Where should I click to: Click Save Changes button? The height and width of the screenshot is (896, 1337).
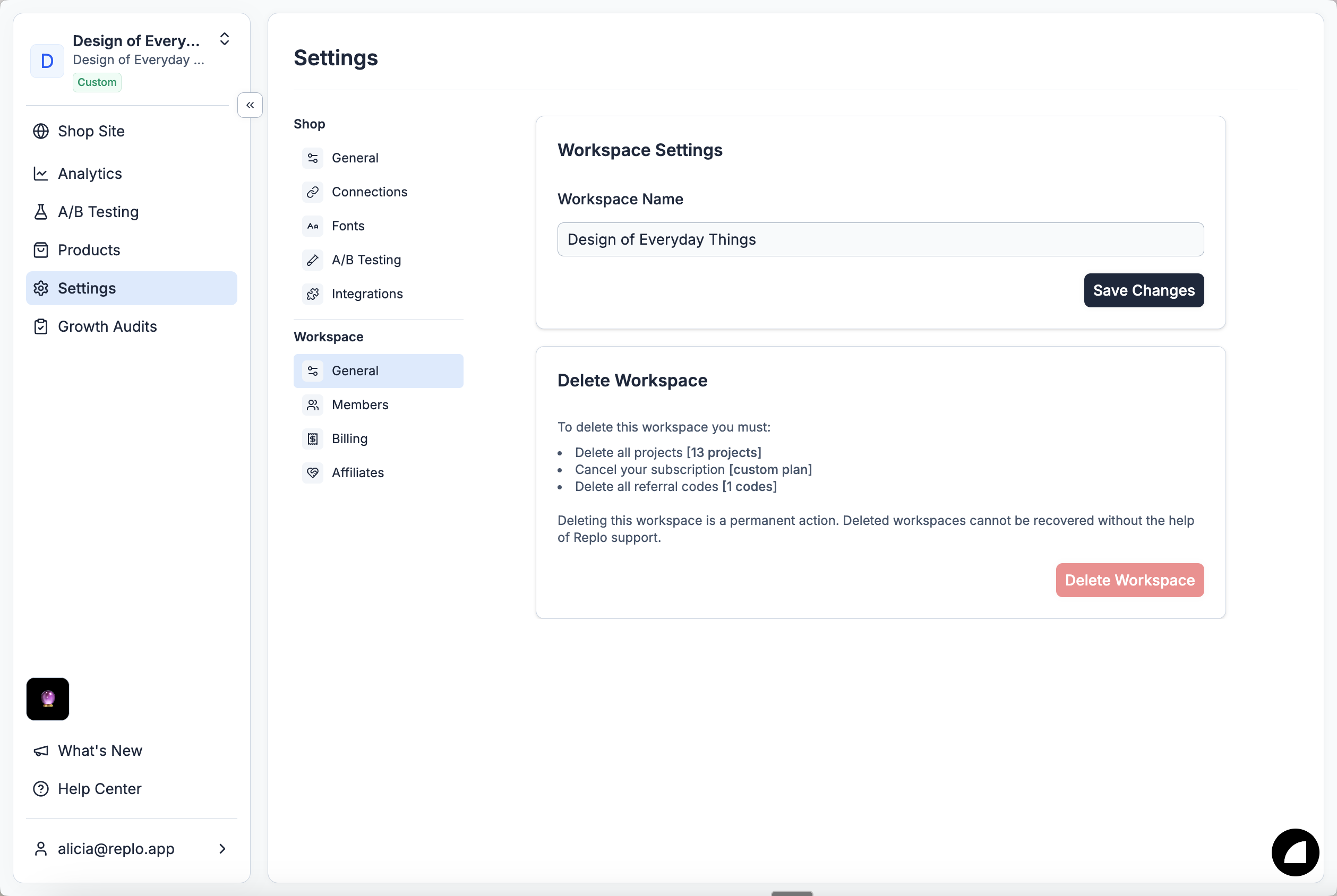(1143, 290)
